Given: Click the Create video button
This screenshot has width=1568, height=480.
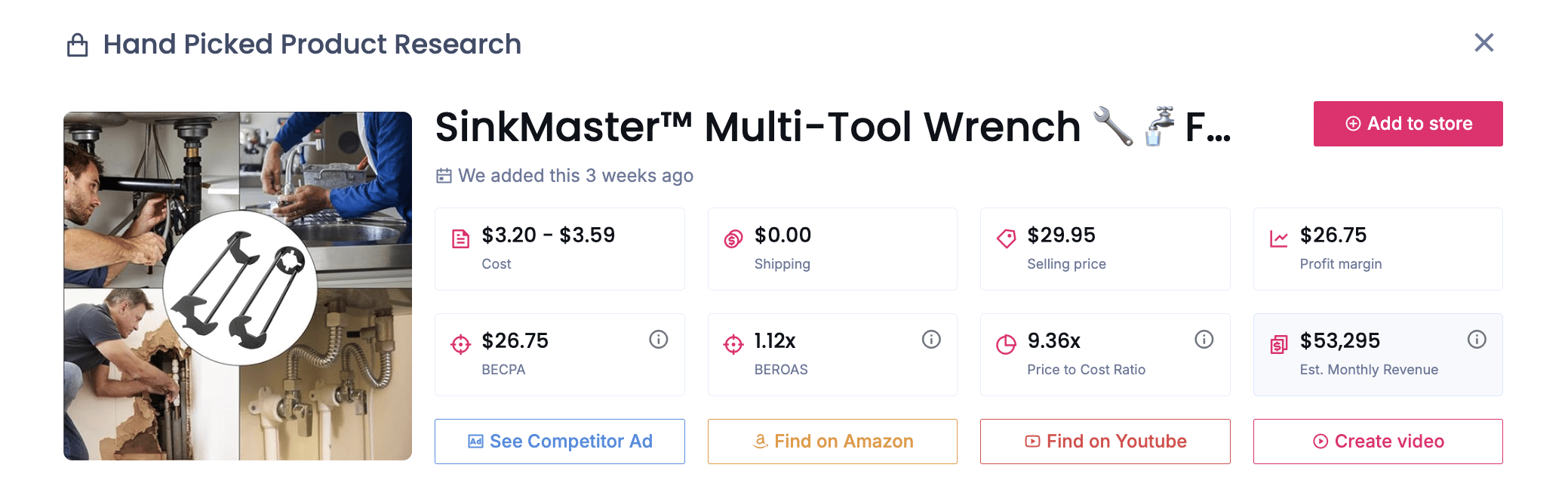Looking at the screenshot, I should tap(1378, 442).
